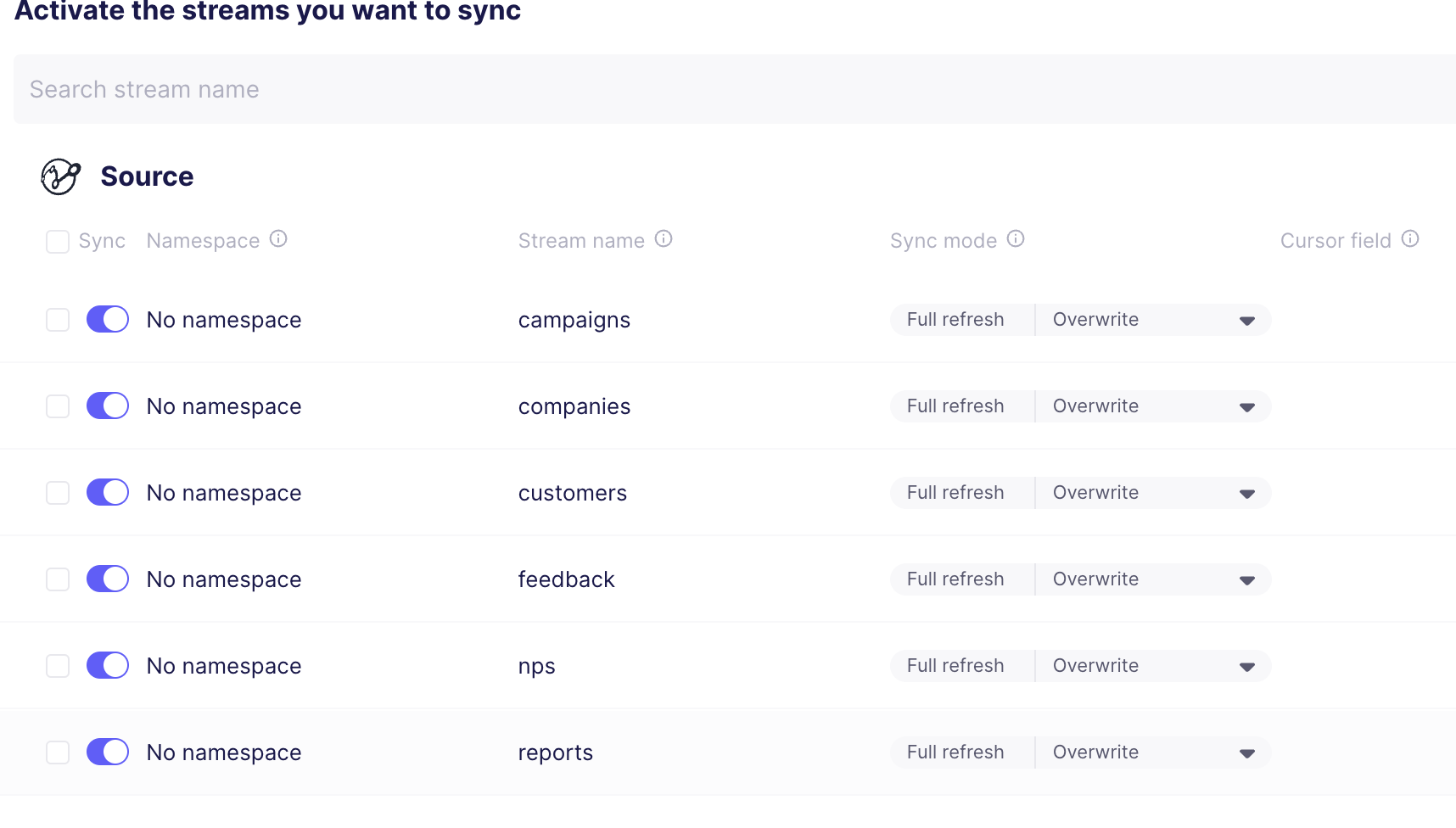Image resolution: width=1456 pixels, height=828 pixels.
Task: Click the Source connector icon
Action: pyautogui.click(x=59, y=177)
